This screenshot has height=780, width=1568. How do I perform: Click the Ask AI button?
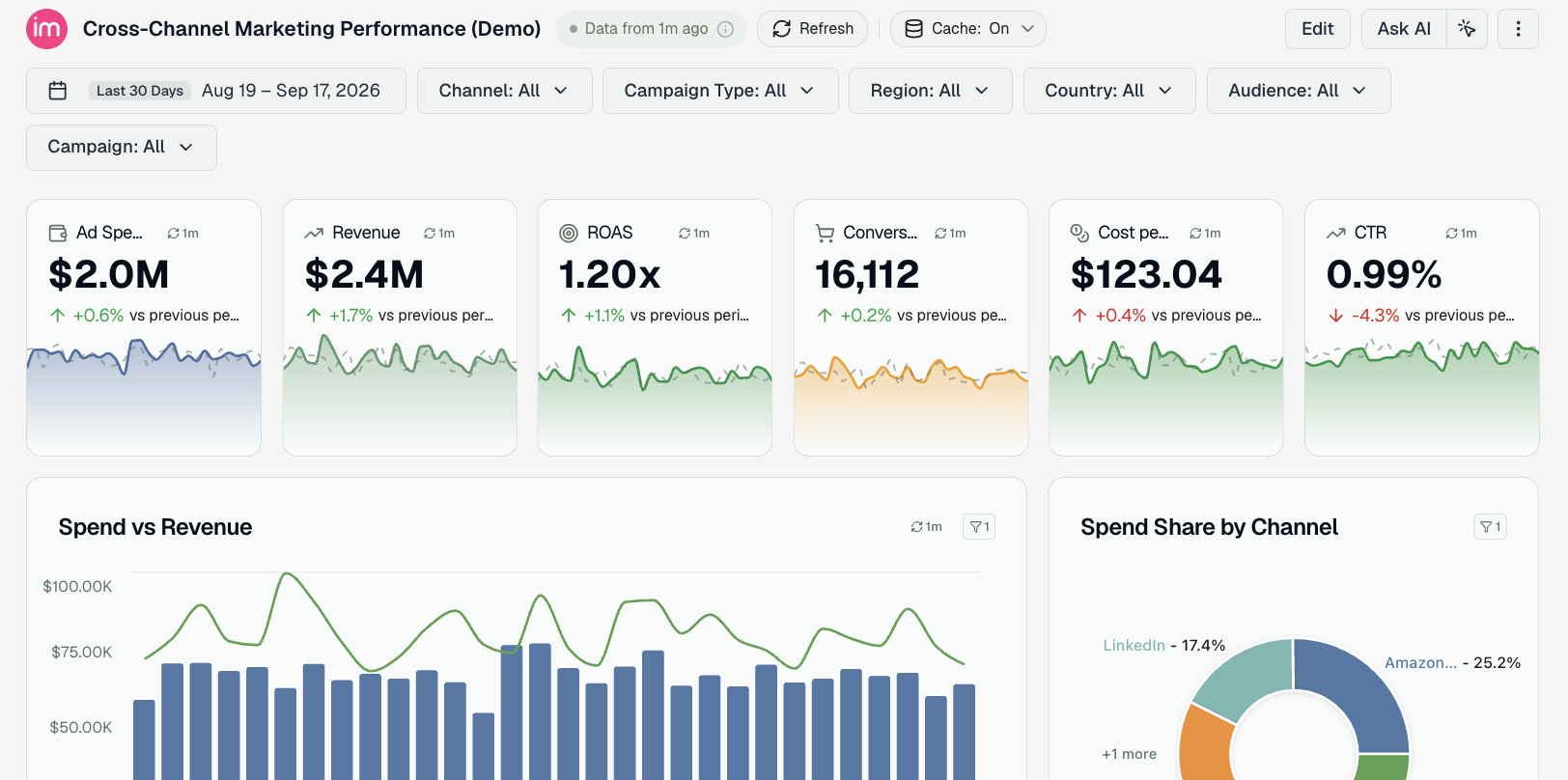coord(1404,29)
